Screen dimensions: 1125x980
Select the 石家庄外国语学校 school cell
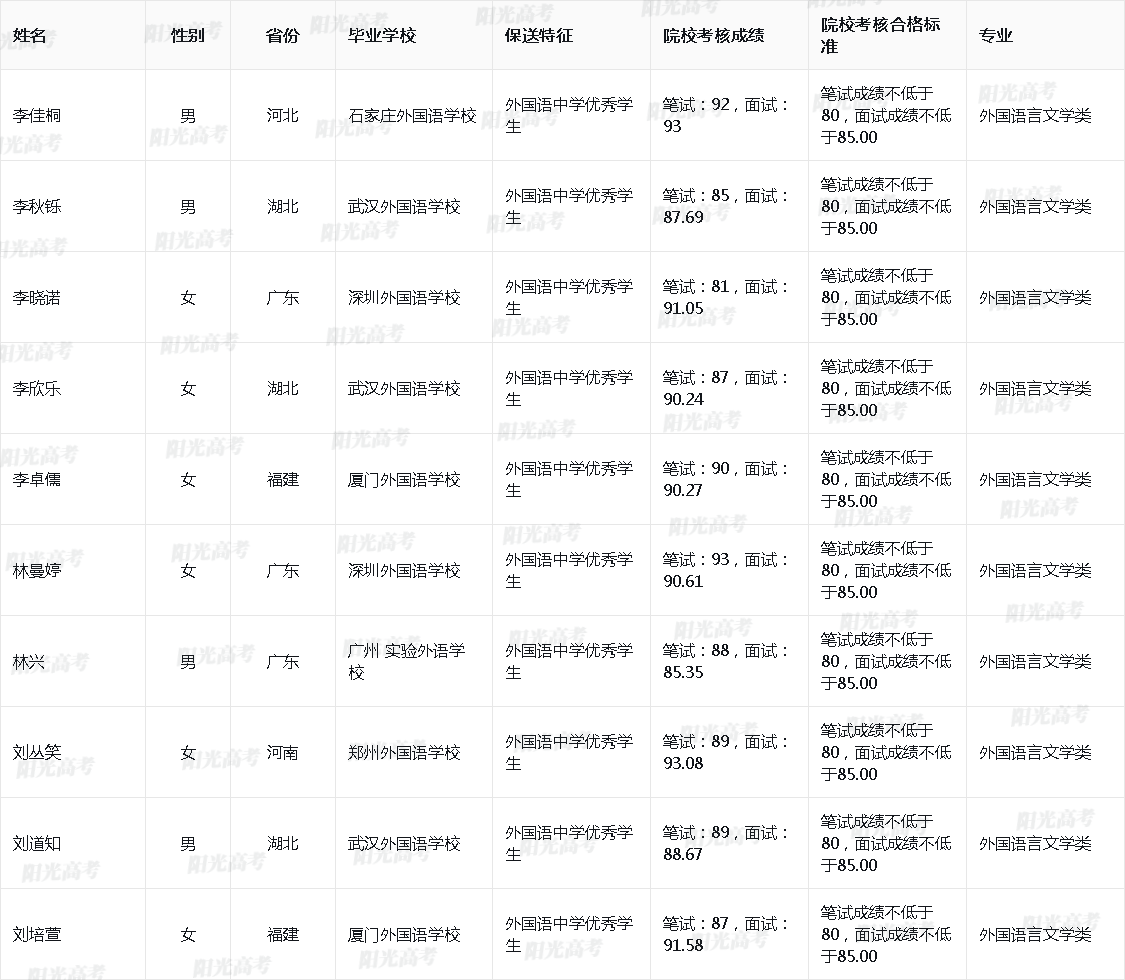412,116
